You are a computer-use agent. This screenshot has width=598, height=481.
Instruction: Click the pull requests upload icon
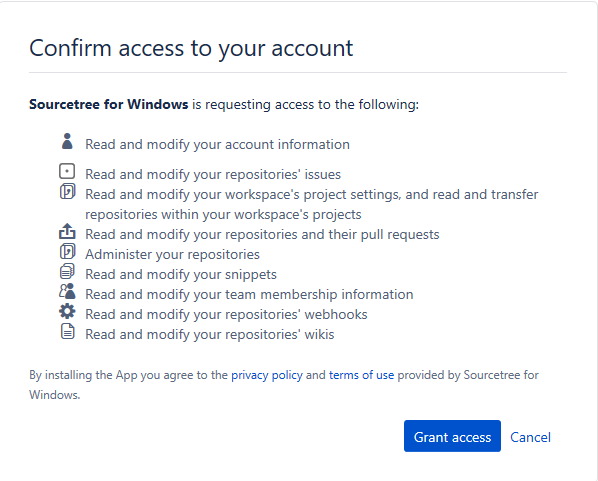coord(67,231)
